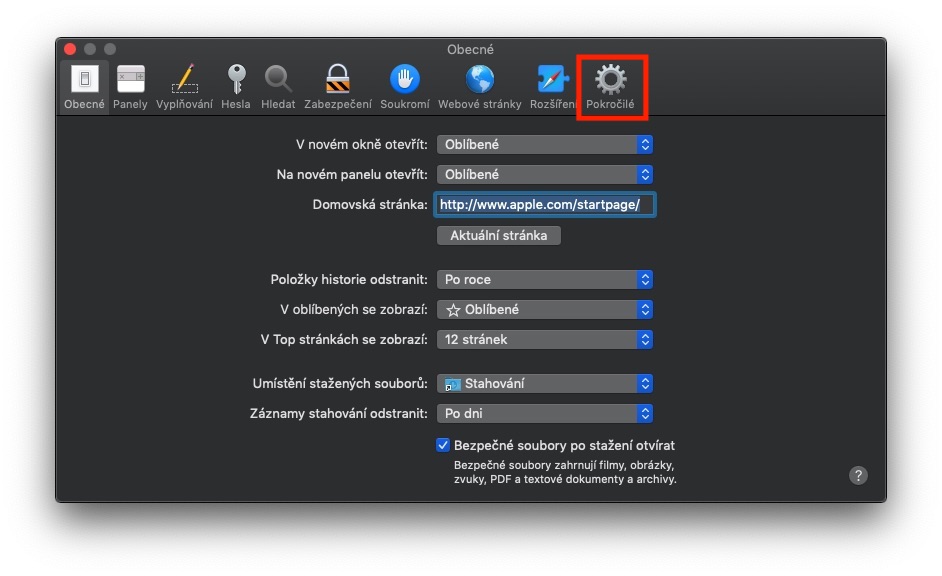Open the Obecné preferences tab
The image size is (942, 576).
pyautogui.click(x=84, y=88)
